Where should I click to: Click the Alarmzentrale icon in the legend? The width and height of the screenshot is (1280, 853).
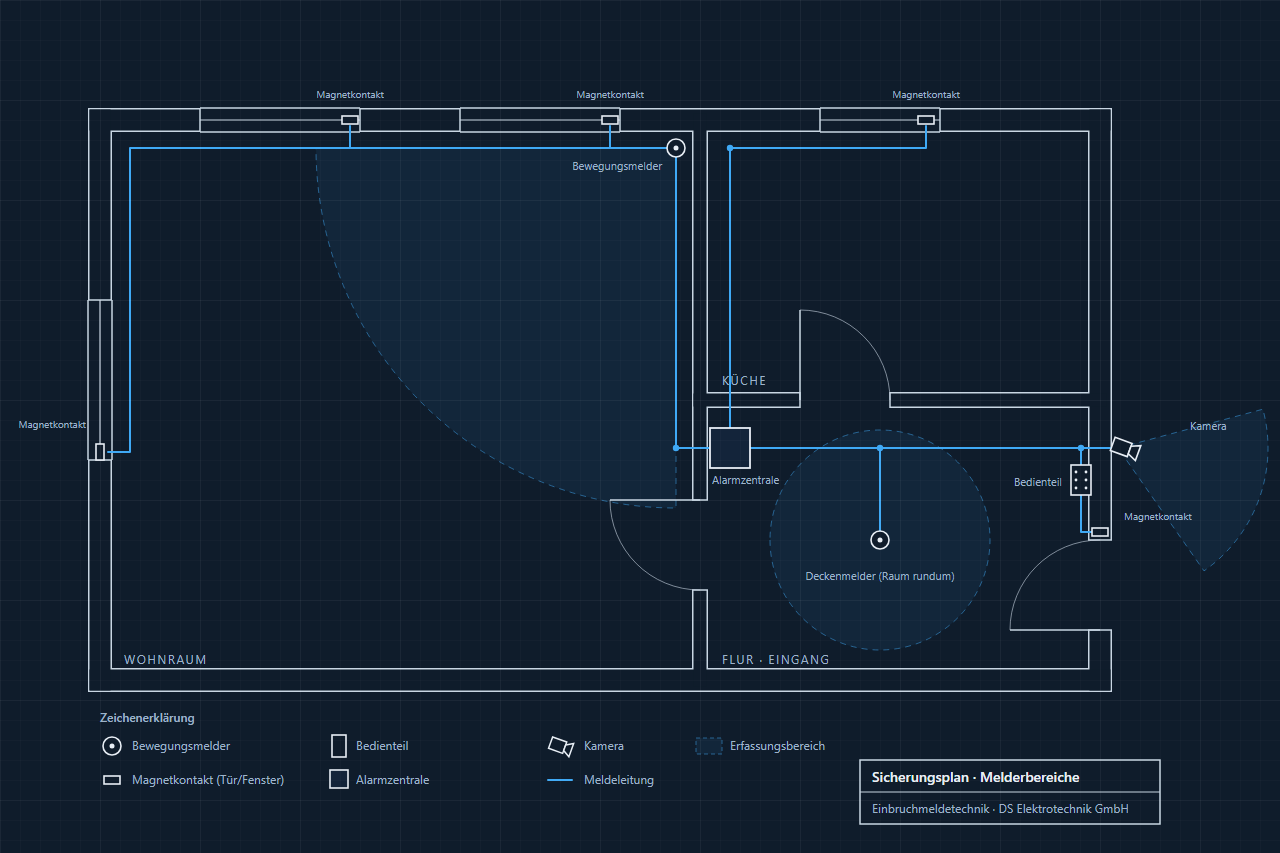pos(338,780)
